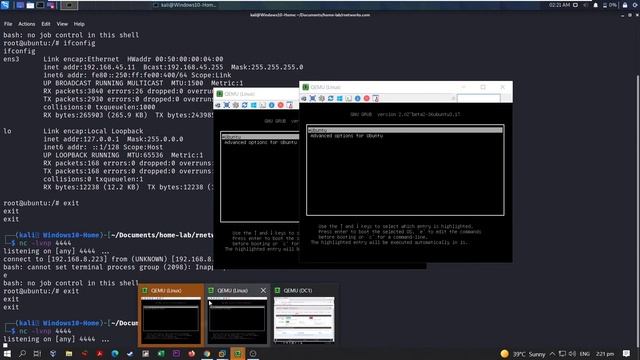Click red disconnect icon in front QEMU toolbar
Screen dimensions: 640x360
click(367, 98)
